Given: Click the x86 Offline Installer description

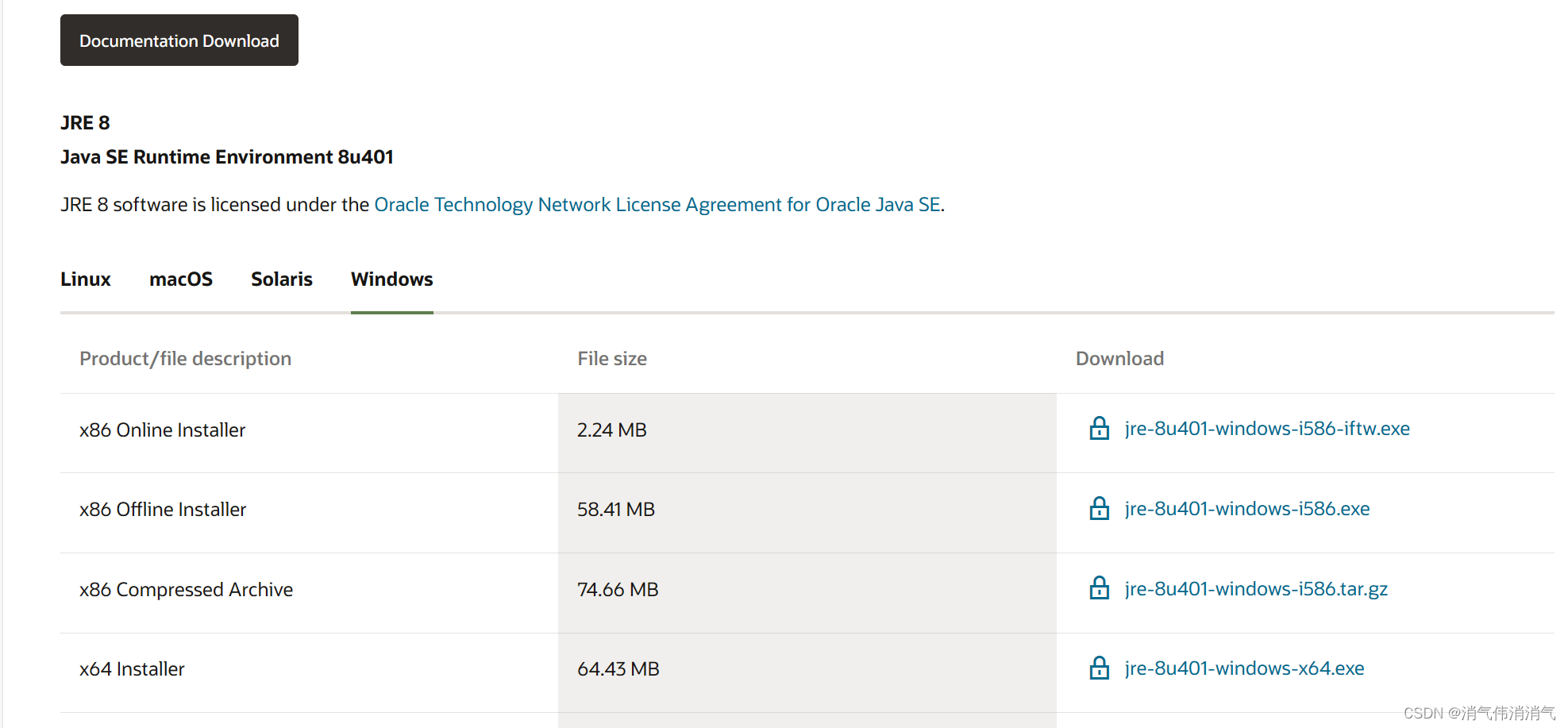Looking at the screenshot, I should [163, 510].
